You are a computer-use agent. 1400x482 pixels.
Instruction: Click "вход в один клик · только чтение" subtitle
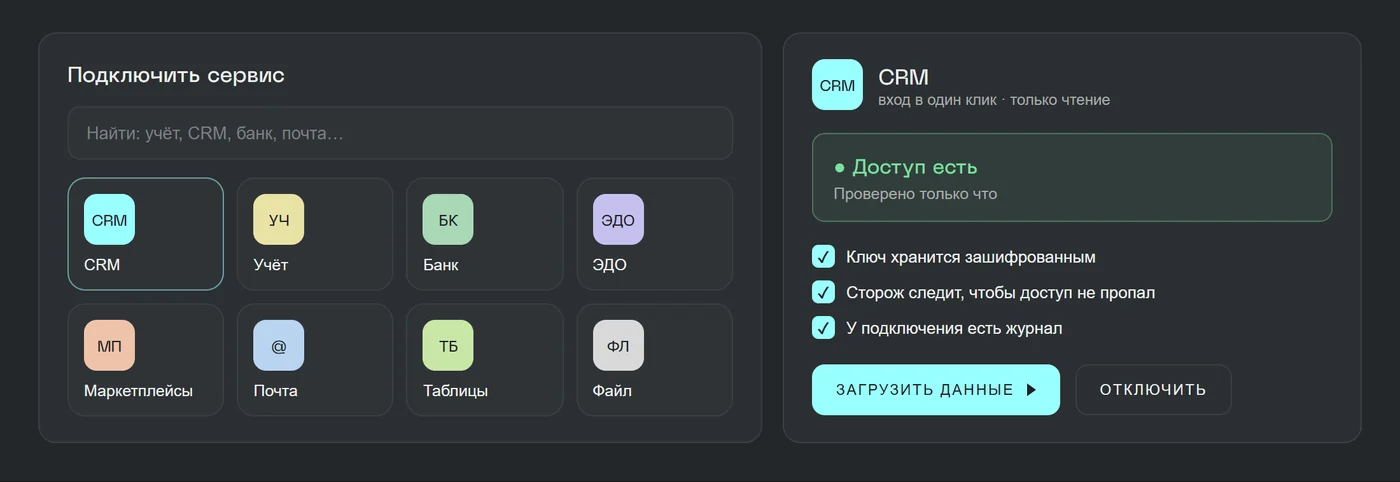point(994,100)
